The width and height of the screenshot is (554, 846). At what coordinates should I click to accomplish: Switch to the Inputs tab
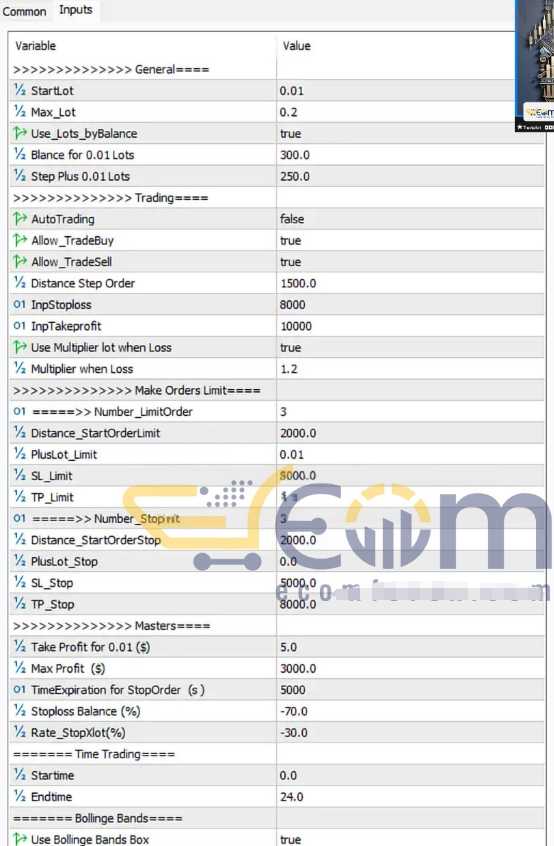tap(76, 10)
